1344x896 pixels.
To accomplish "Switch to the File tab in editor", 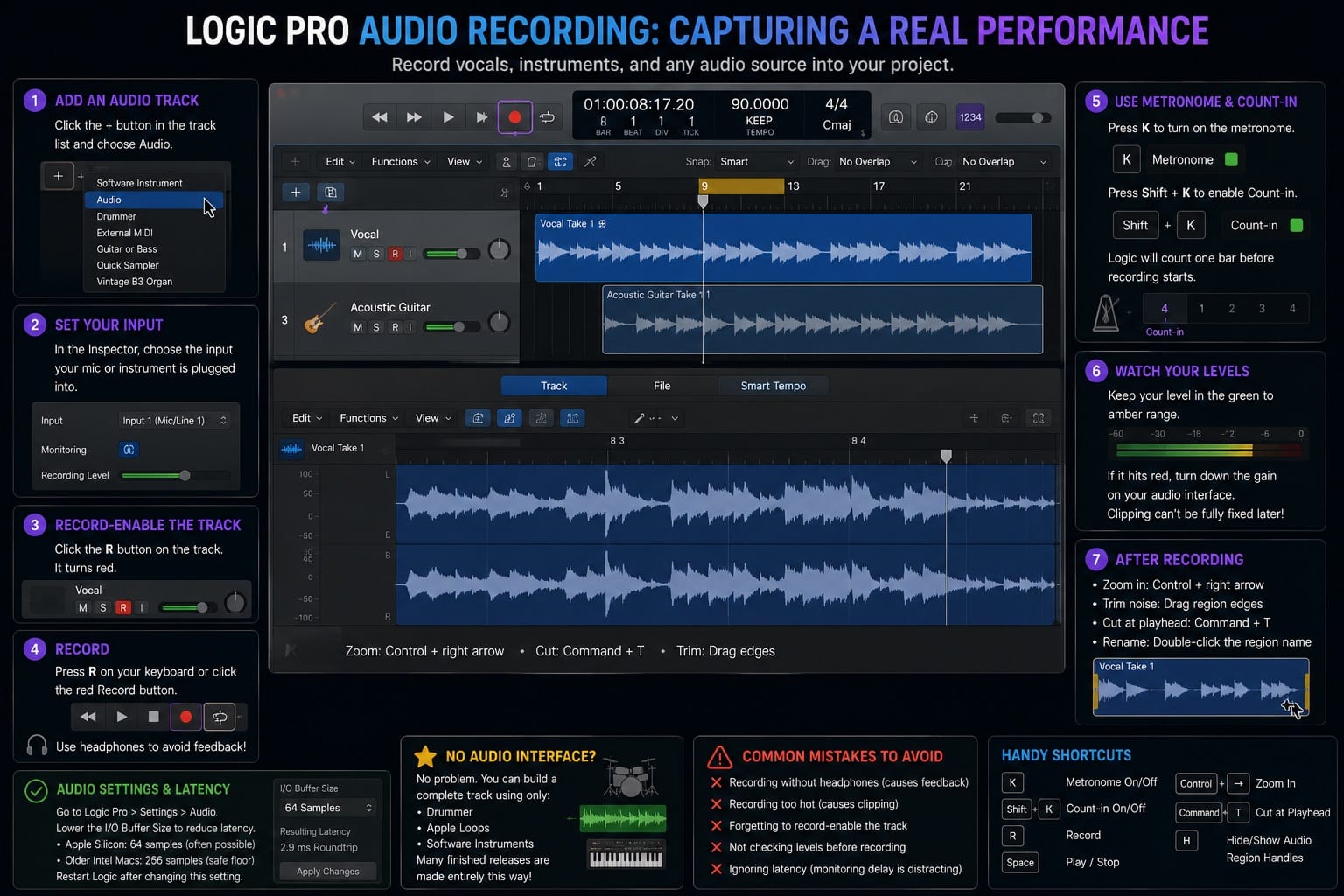I will point(662,386).
